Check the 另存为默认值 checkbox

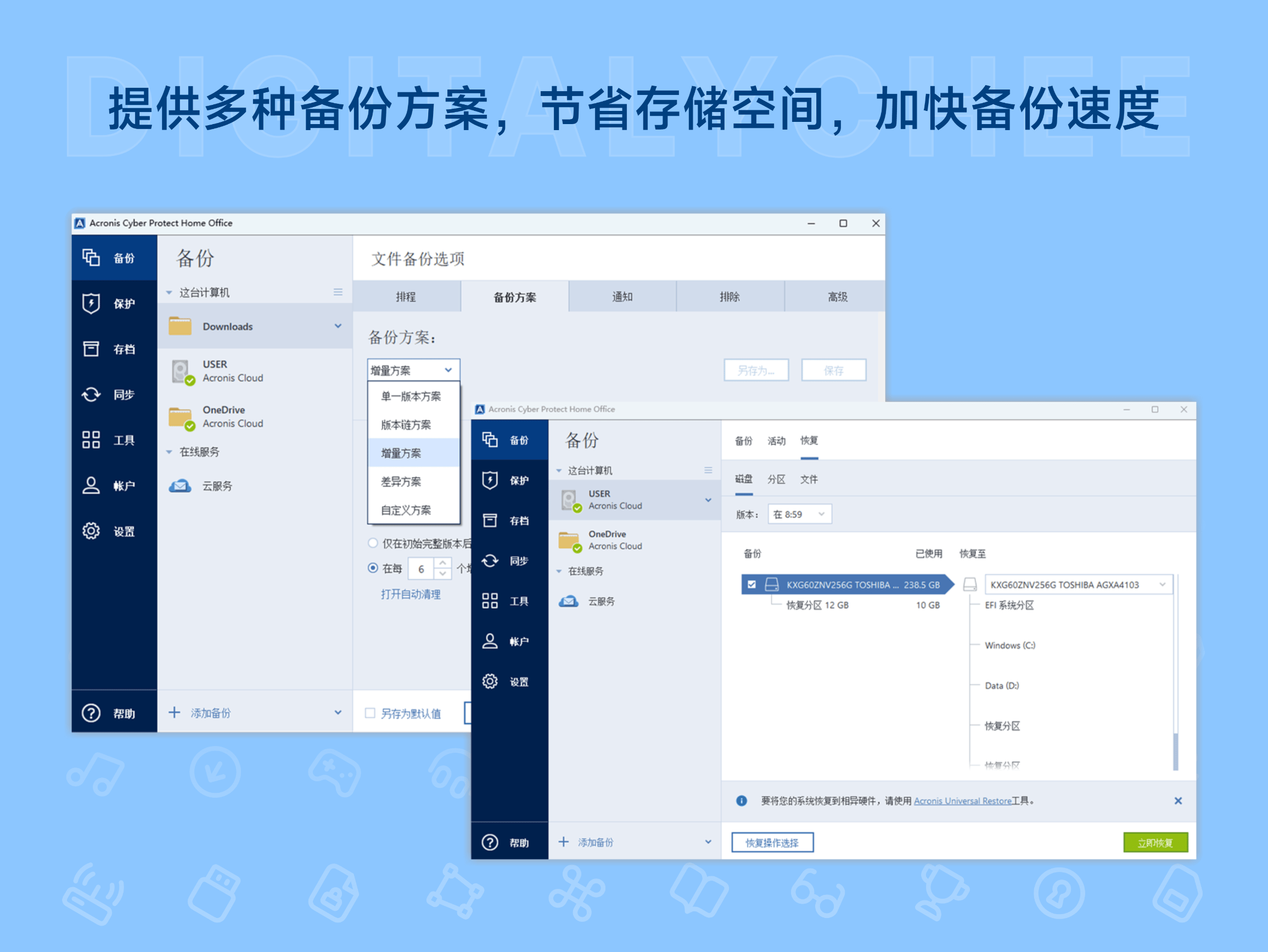point(371,713)
